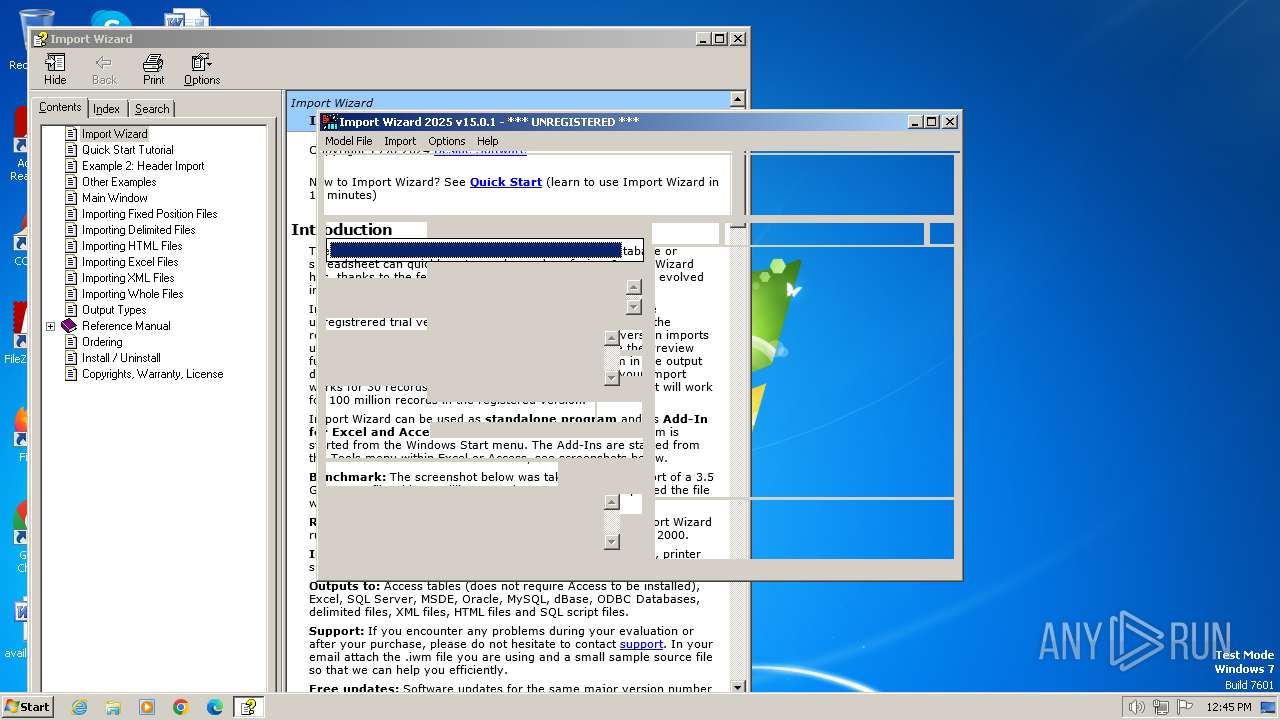Click help page scrollbar up arrow

coord(738,99)
